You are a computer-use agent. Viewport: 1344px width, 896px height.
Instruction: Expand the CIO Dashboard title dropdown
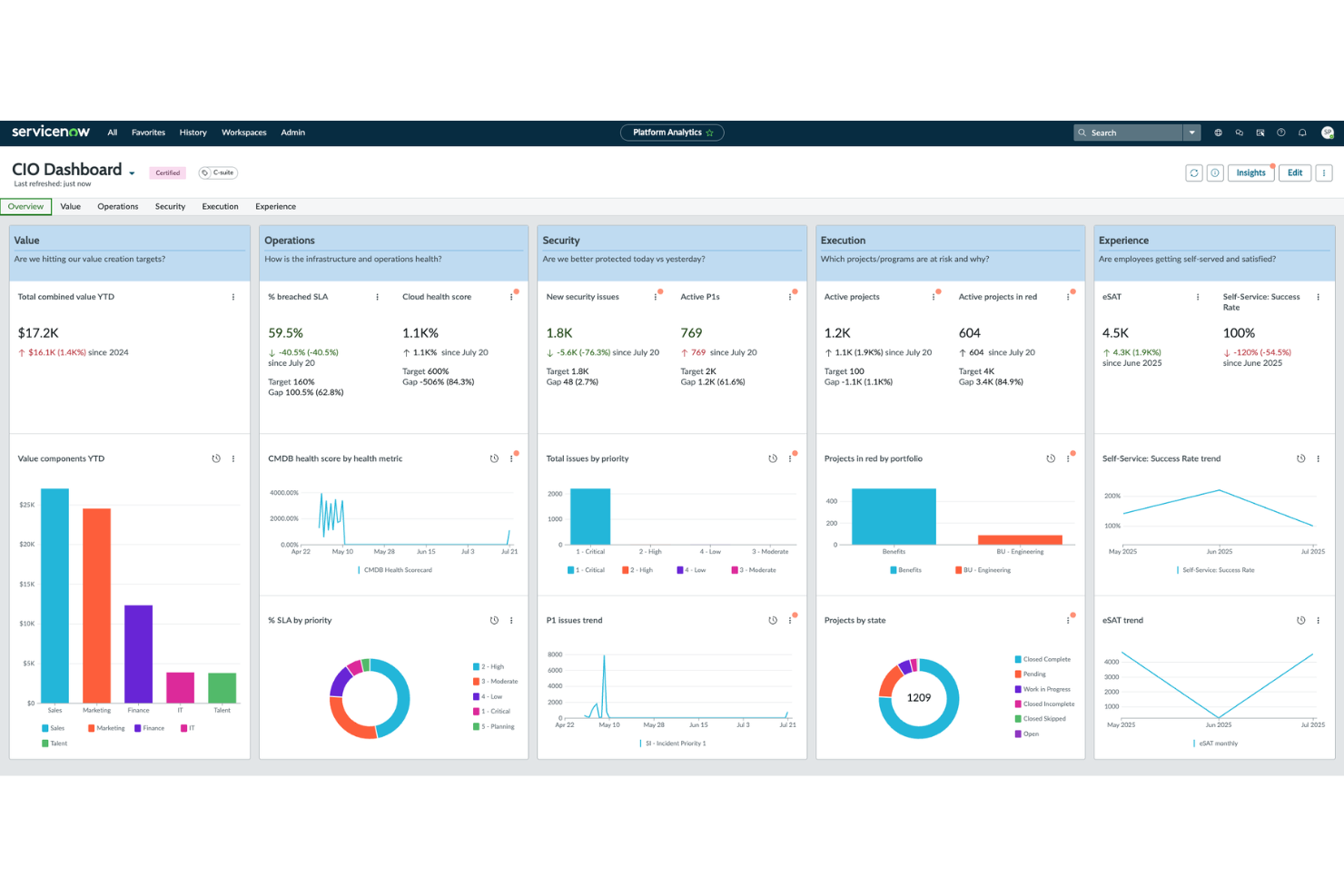(x=132, y=172)
